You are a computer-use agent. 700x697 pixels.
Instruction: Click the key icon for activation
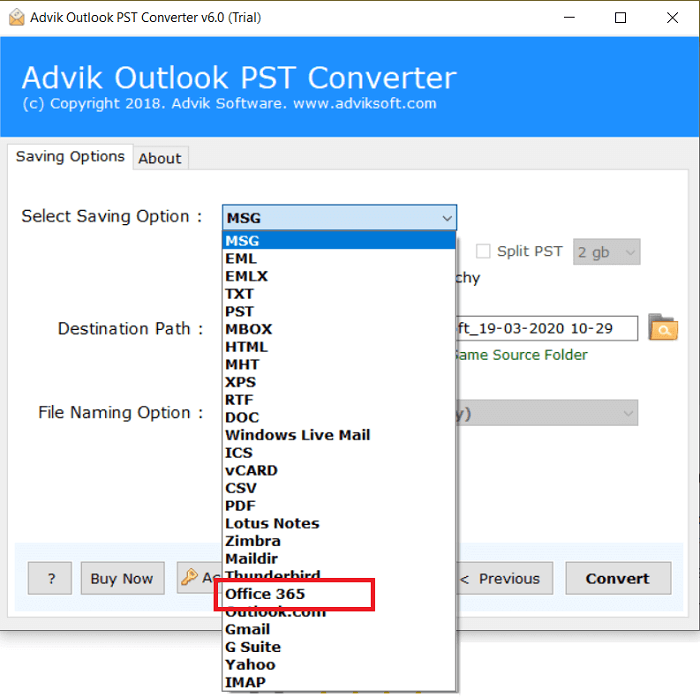(189, 576)
